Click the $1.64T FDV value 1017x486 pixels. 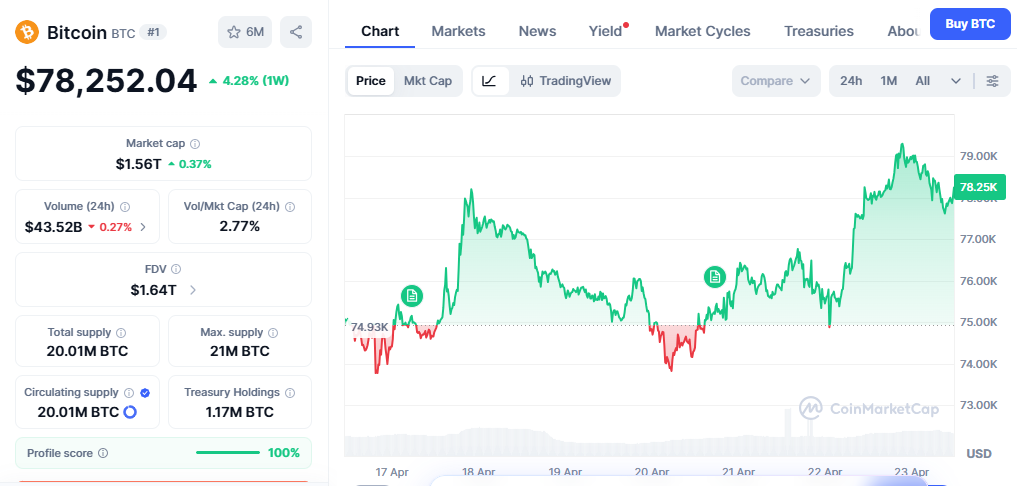coord(153,290)
